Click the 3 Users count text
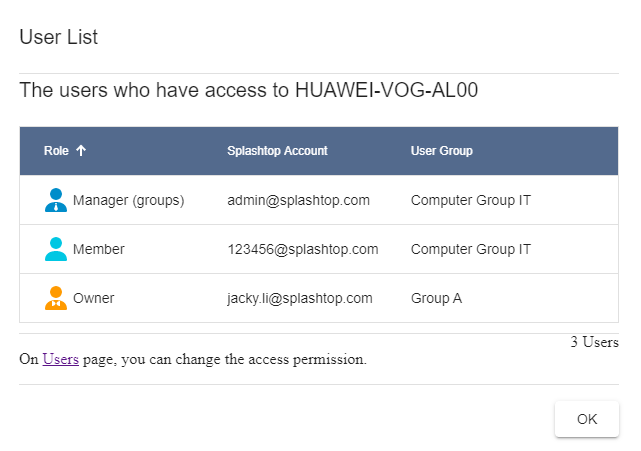This screenshot has width=641, height=451. pyautogui.click(x=594, y=342)
